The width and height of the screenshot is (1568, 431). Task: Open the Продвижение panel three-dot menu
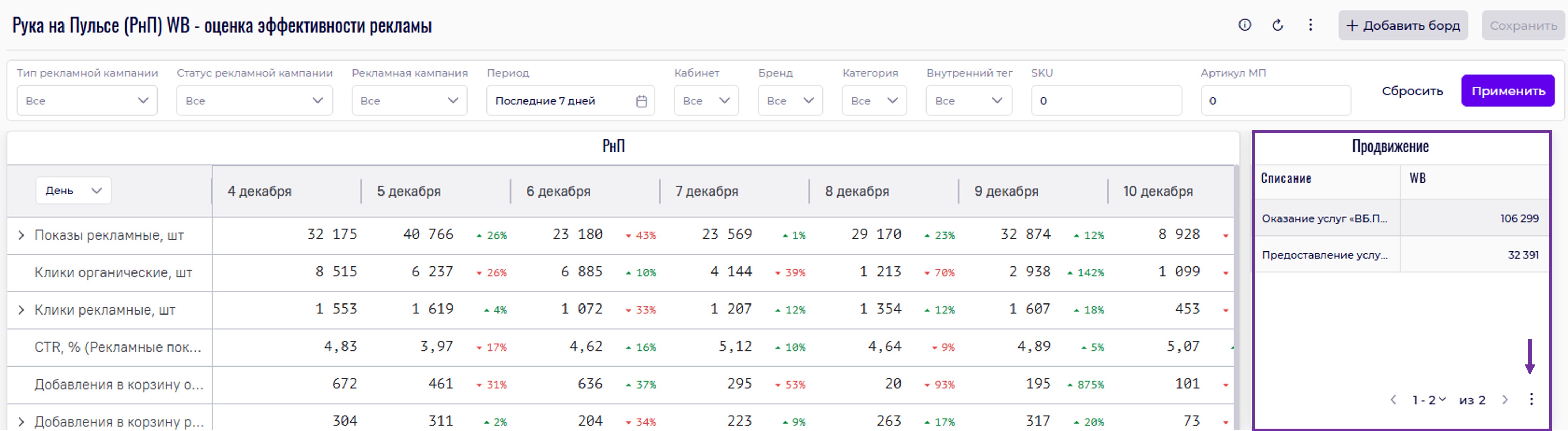tap(1532, 399)
